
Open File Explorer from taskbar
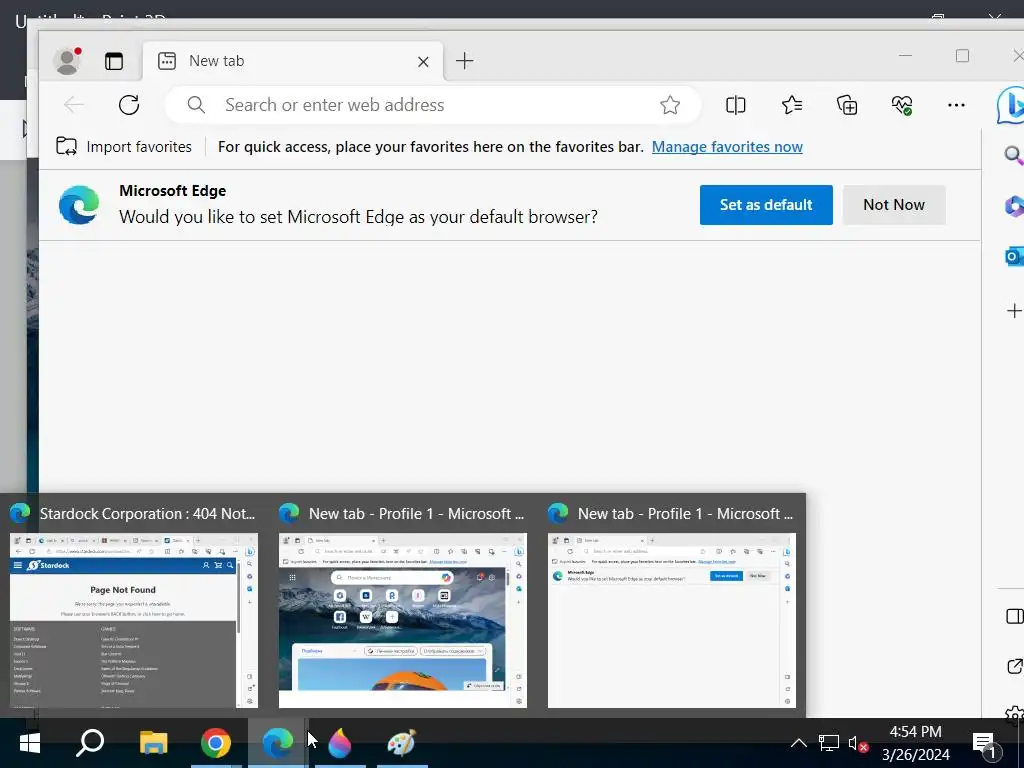point(153,743)
